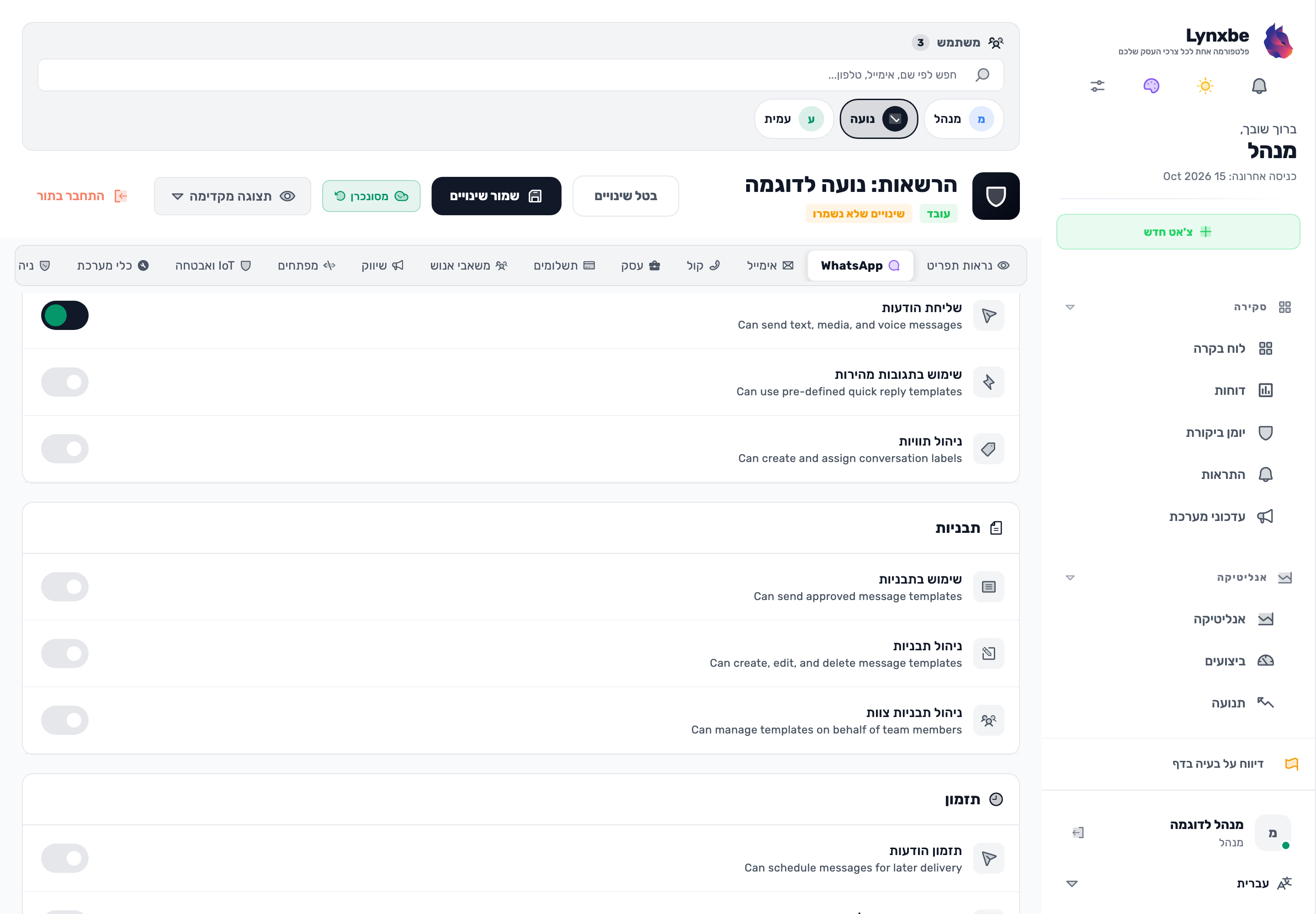Screen dimensions: 1316x914
Task: Open the עברית language dropdown
Action: 1178,883
